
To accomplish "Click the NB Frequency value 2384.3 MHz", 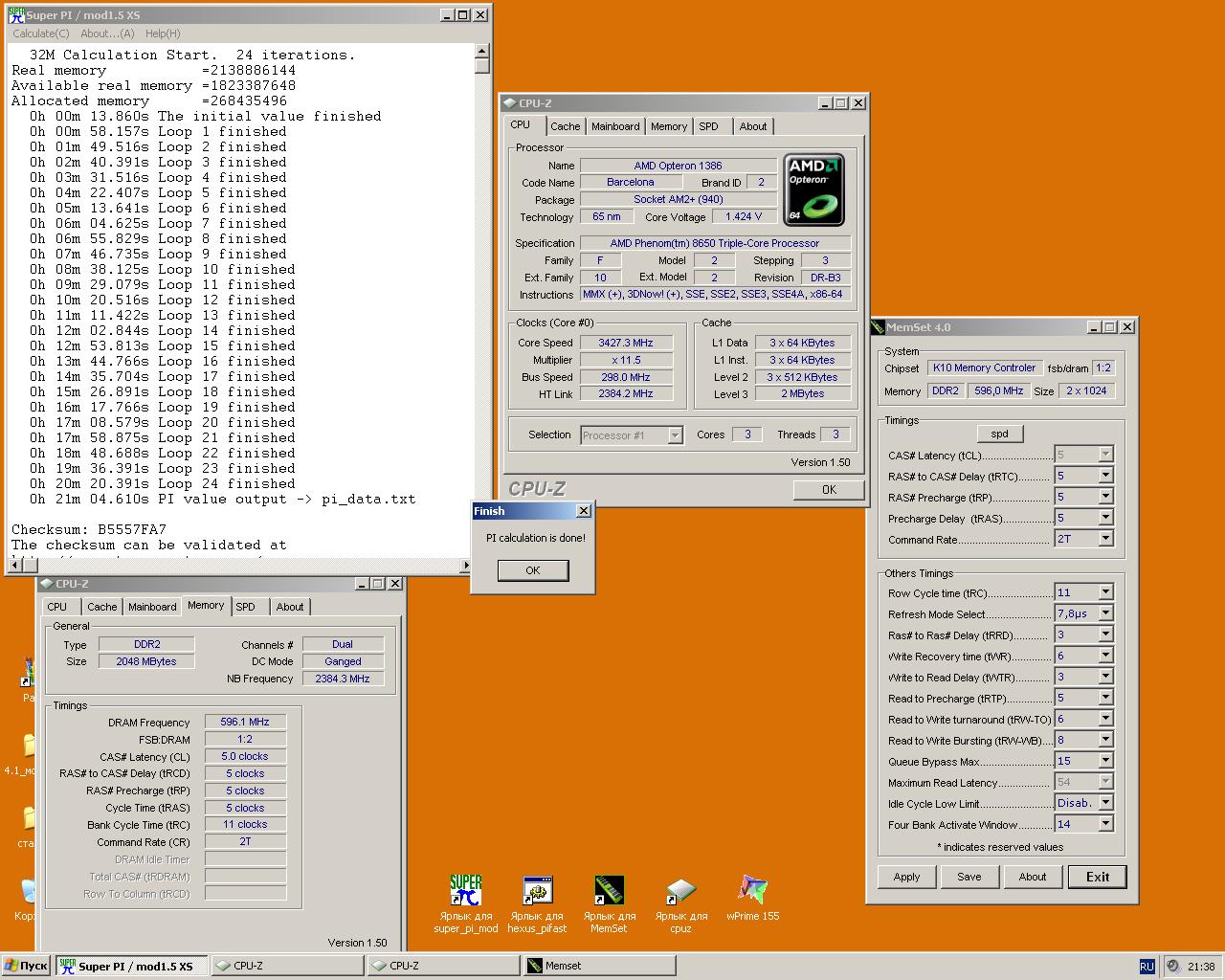I will pos(343,679).
